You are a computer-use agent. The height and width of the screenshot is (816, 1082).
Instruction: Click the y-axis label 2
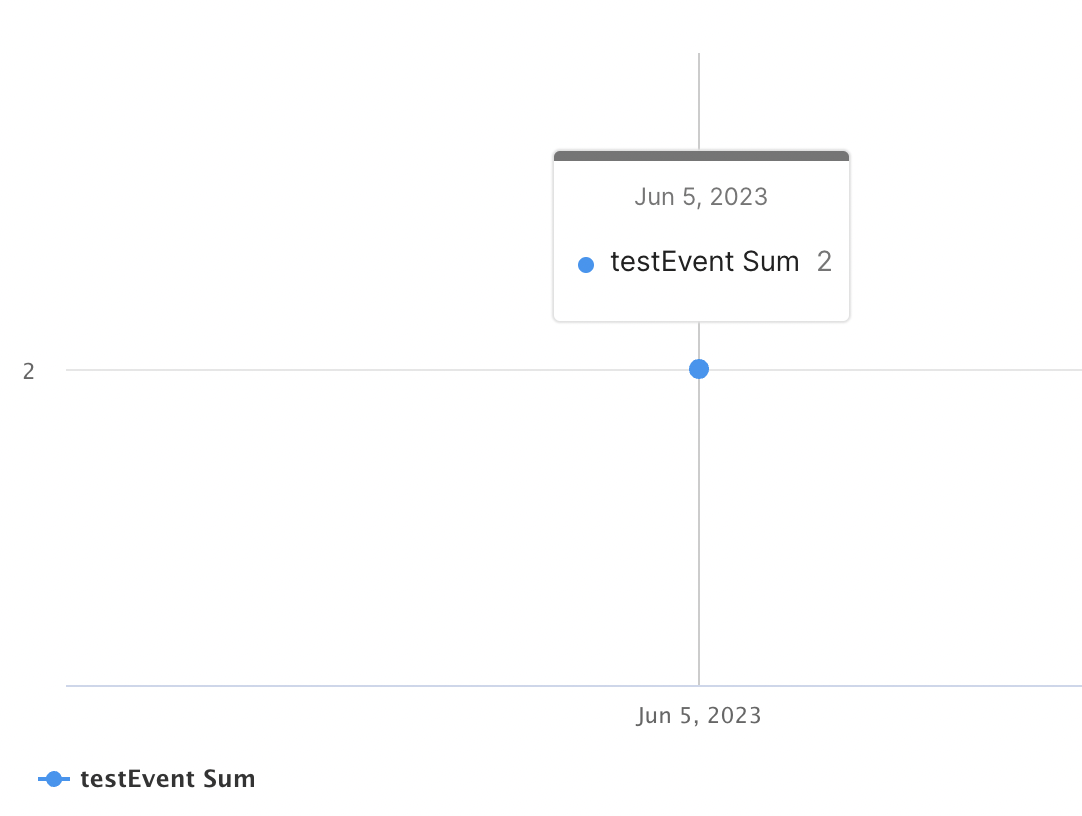[x=29, y=371]
